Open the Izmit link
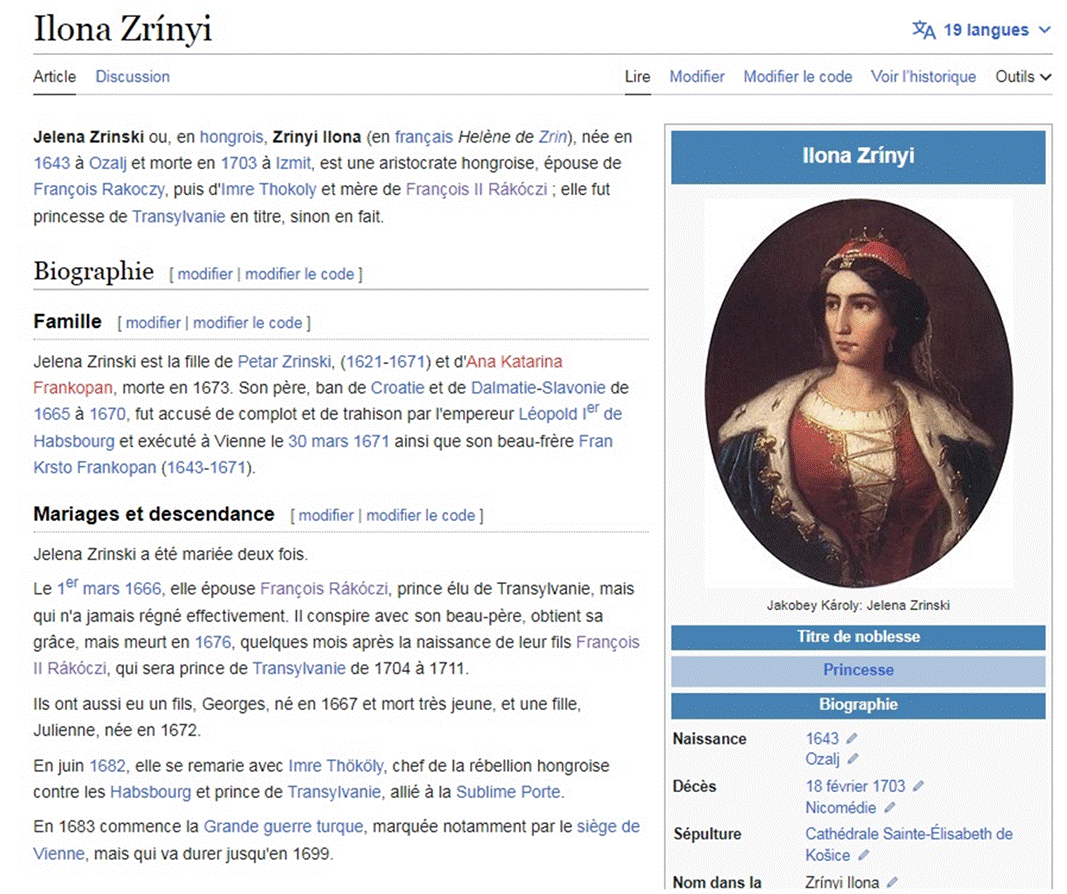The image size is (1067, 894). click(x=293, y=163)
